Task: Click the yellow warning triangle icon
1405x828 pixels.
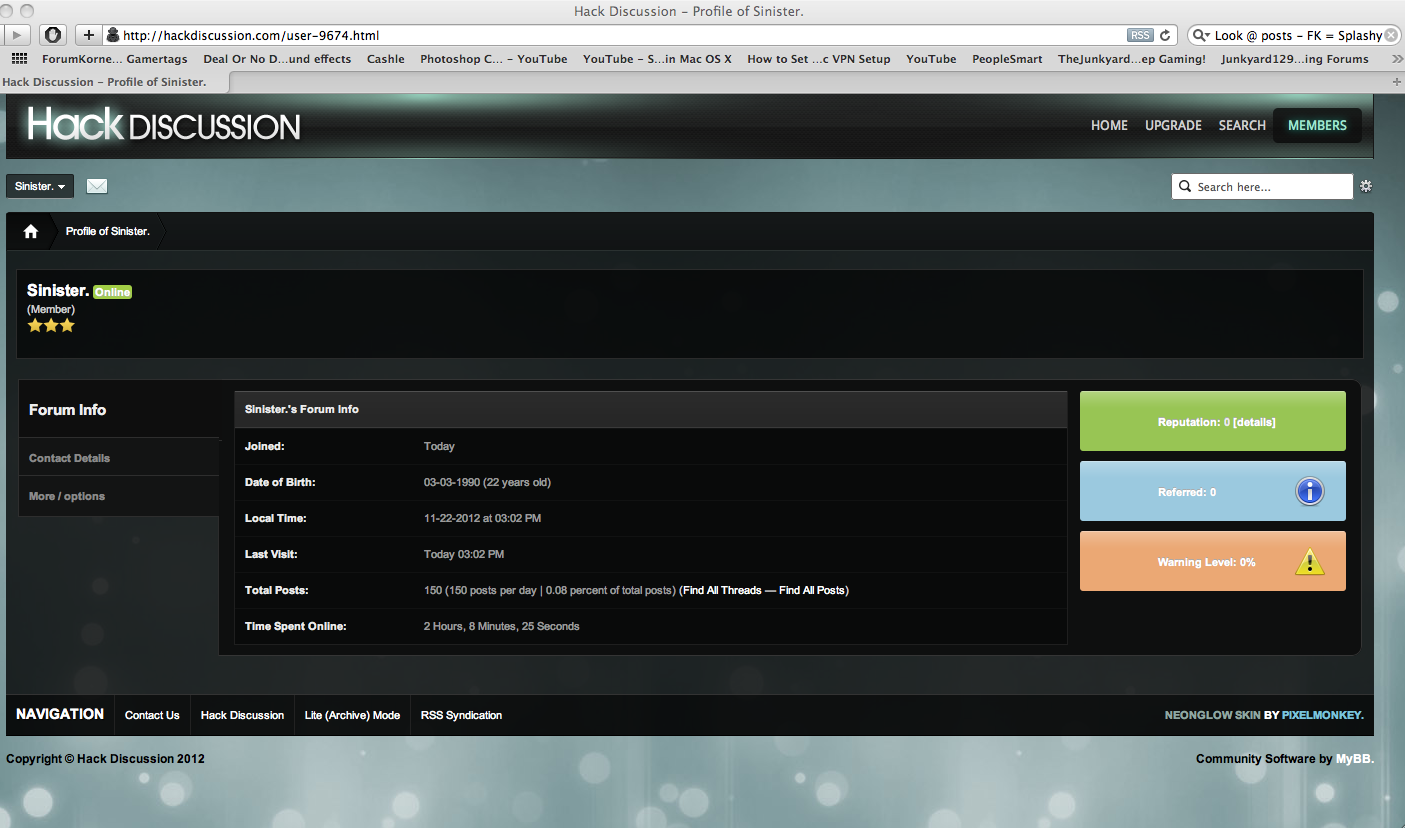Action: [x=1310, y=562]
